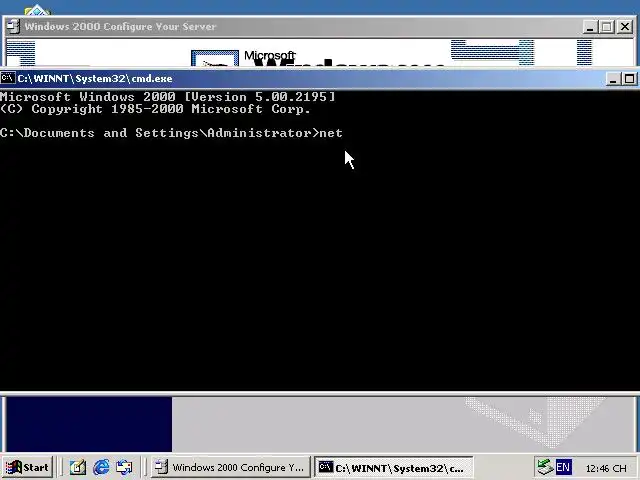Click the Copyright 1985-2000 Microsoft Corp. line

point(155,109)
